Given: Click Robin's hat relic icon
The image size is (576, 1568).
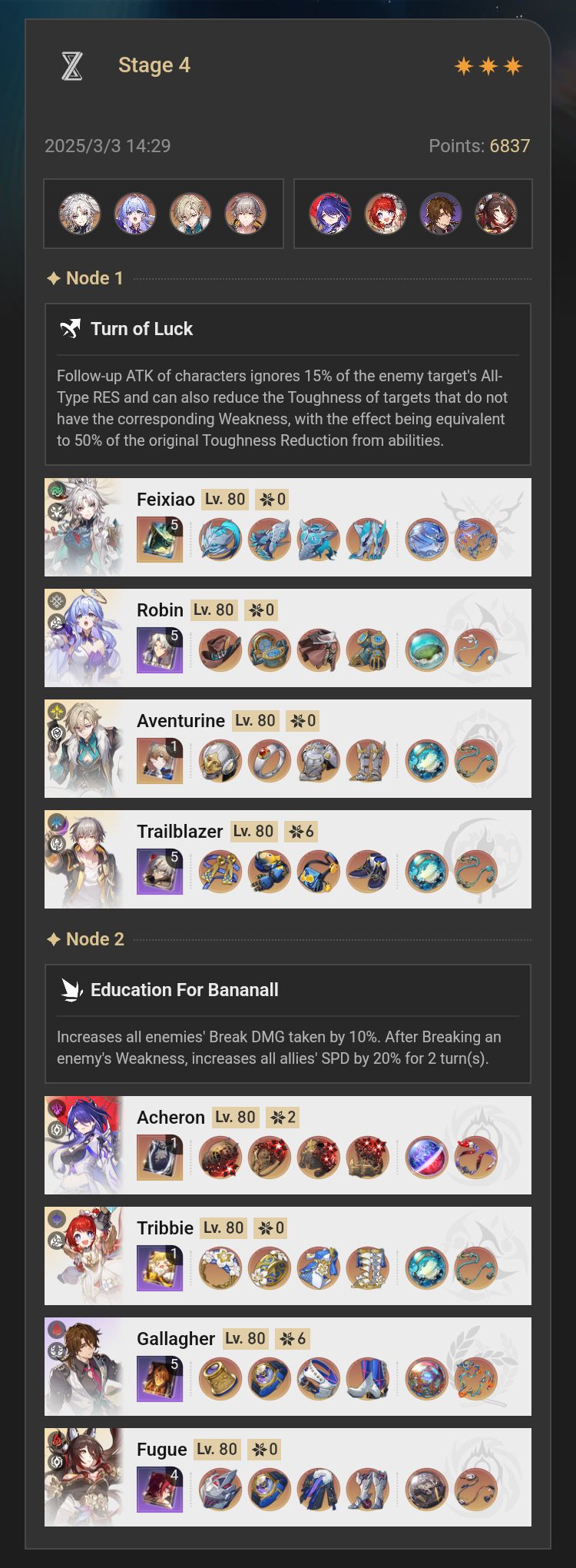Looking at the screenshot, I should [220, 650].
